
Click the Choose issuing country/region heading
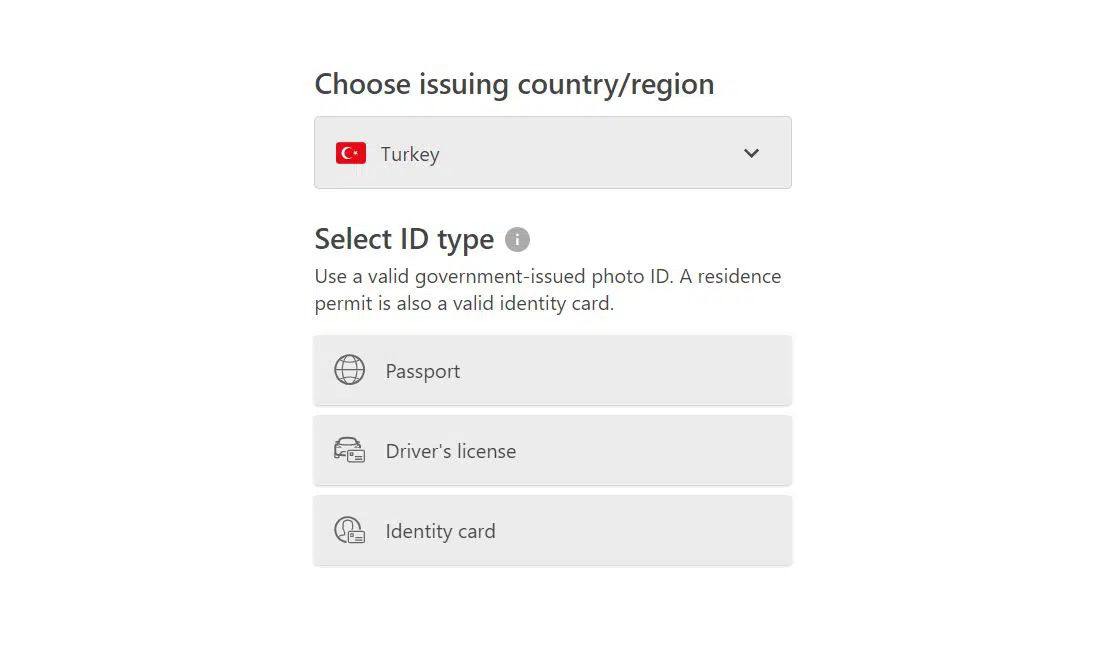514,84
